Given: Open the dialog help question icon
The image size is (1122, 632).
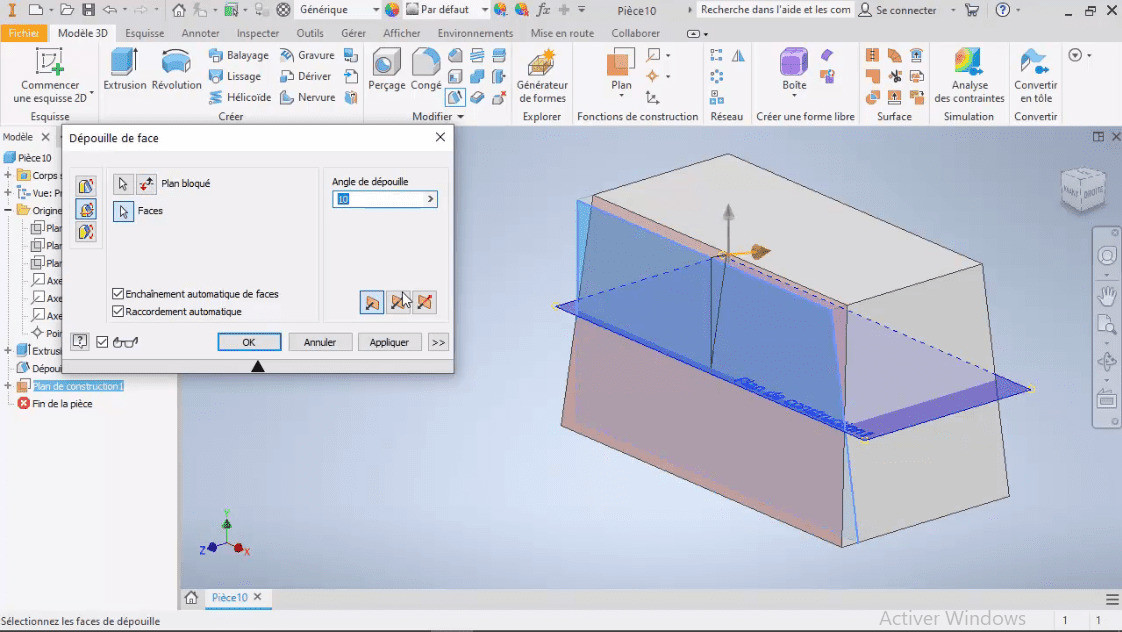Looking at the screenshot, I should [79, 342].
